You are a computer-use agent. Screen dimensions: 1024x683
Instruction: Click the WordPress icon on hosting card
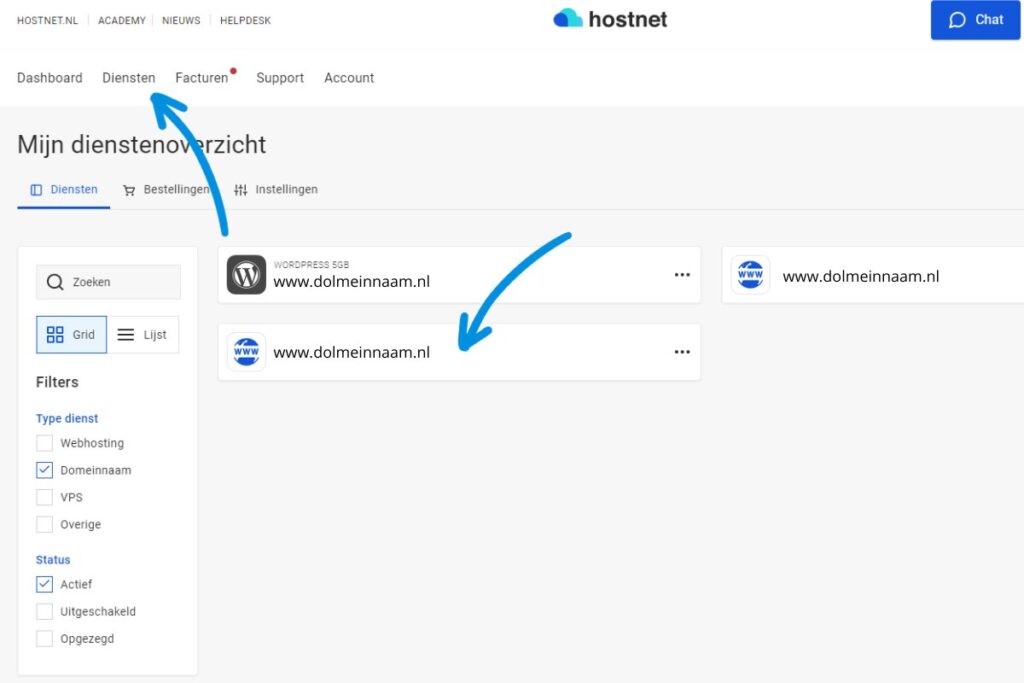click(x=246, y=275)
